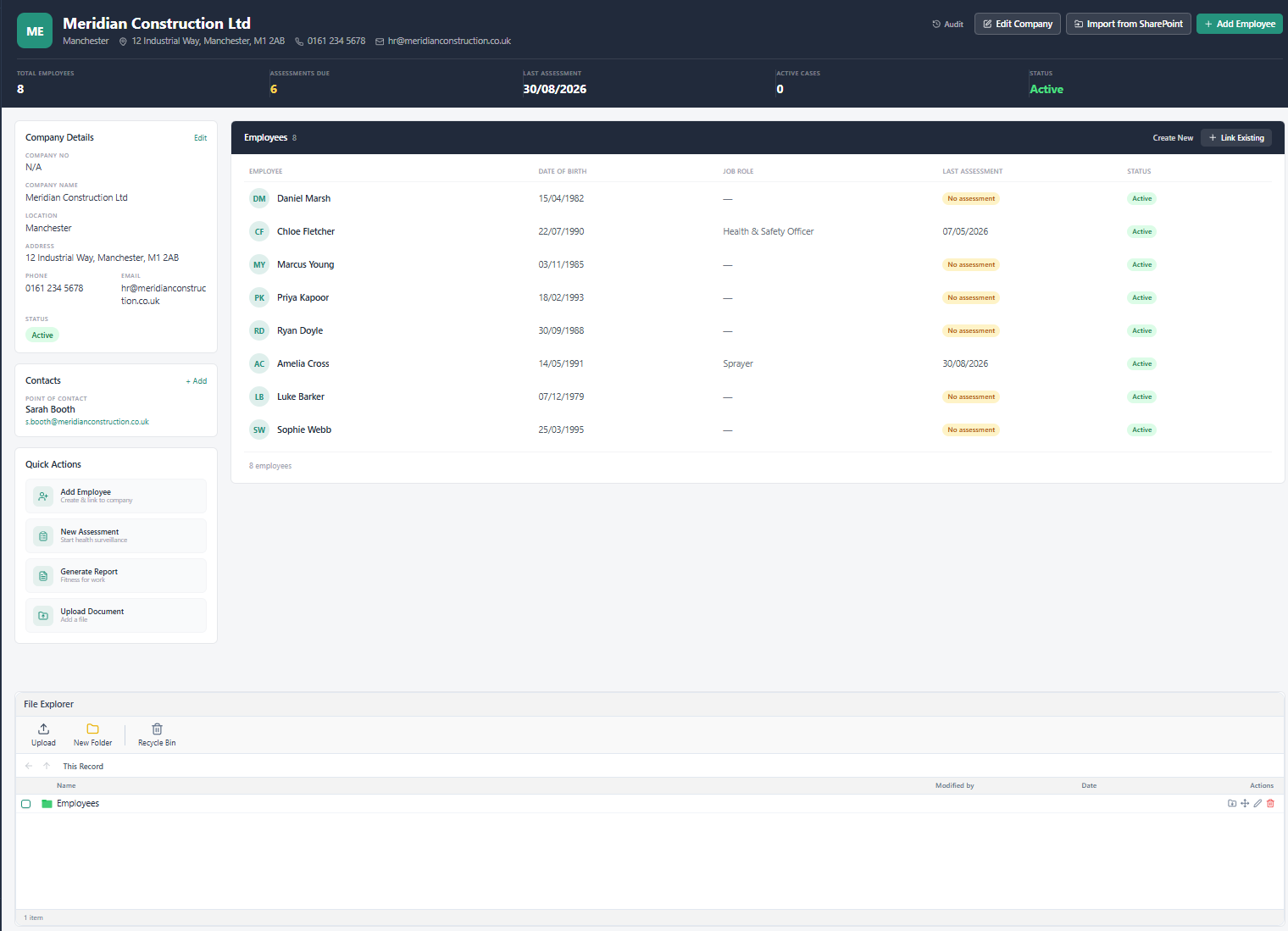Import employees from SharePoint
This screenshot has width=1288, height=931.
(1128, 24)
